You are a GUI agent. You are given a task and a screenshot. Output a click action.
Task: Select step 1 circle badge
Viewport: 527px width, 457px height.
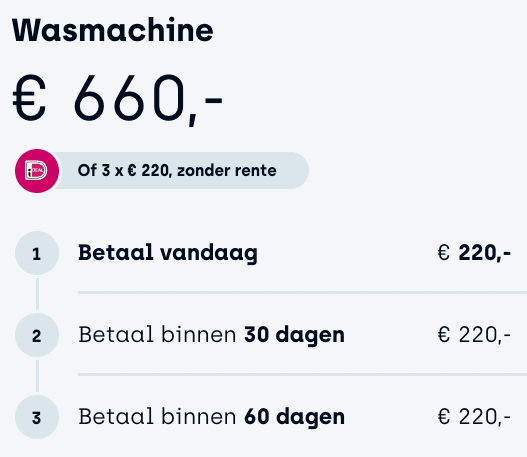click(x=37, y=253)
